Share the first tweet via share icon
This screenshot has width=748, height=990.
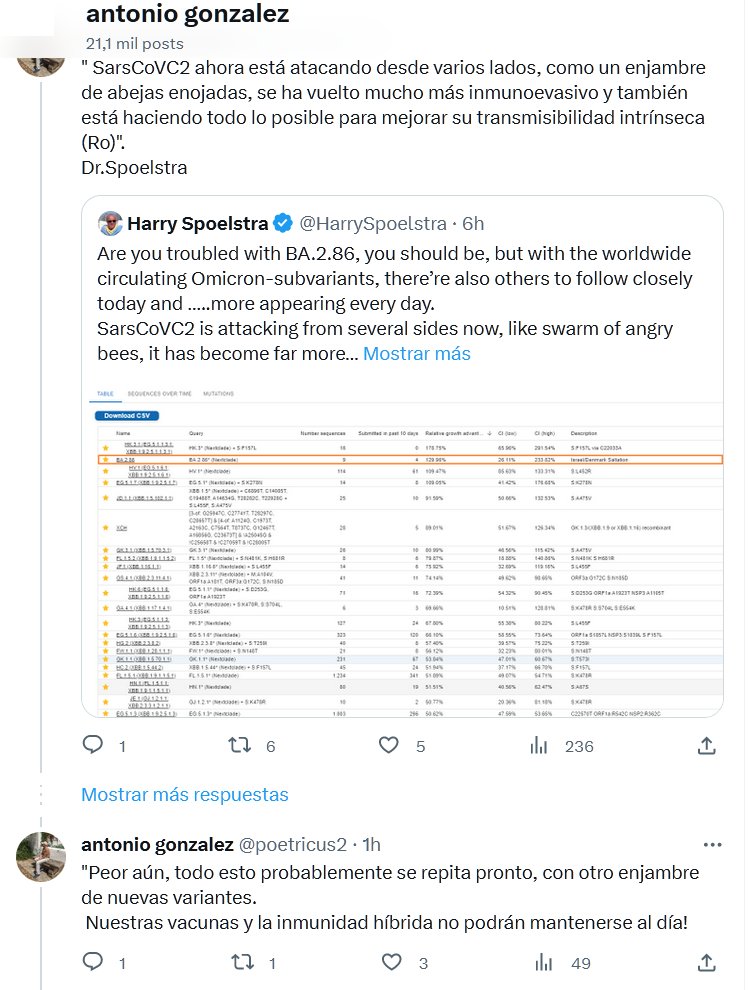click(706, 745)
